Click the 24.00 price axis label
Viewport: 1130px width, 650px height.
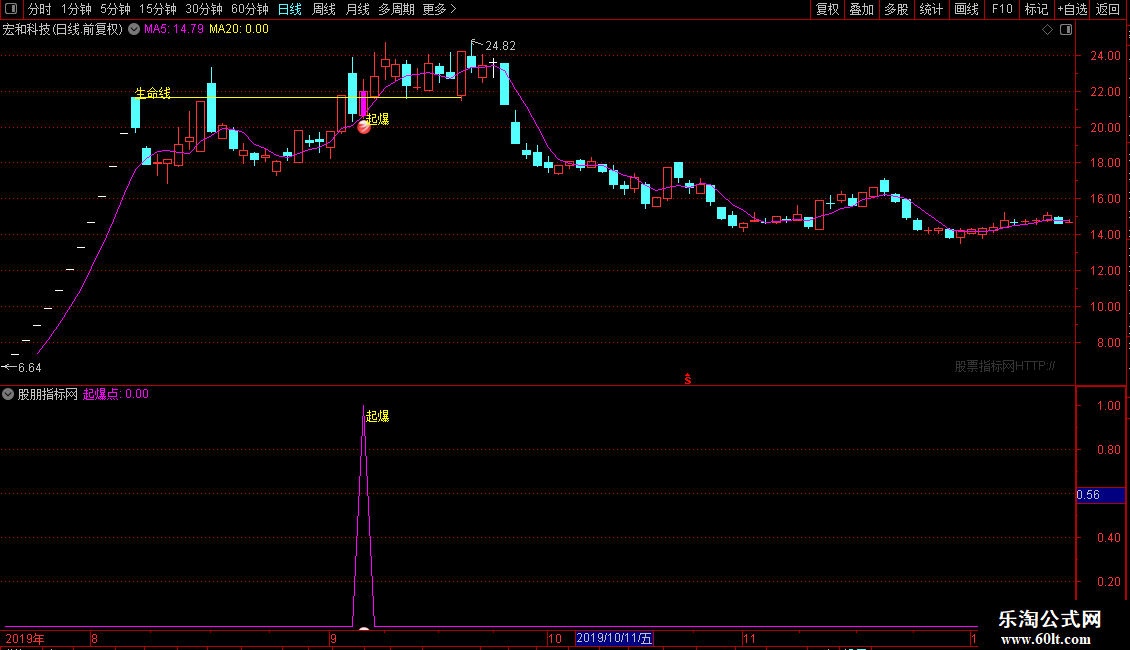pyautogui.click(x=1105, y=55)
